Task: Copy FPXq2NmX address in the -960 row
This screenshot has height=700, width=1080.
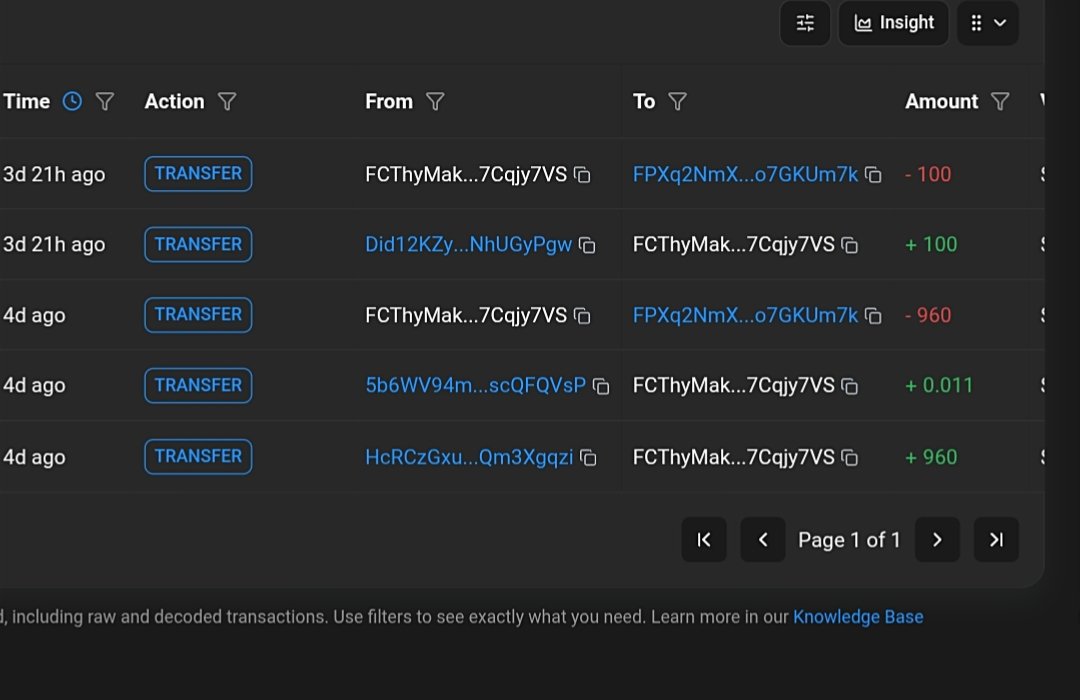Action: pos(873,316)
